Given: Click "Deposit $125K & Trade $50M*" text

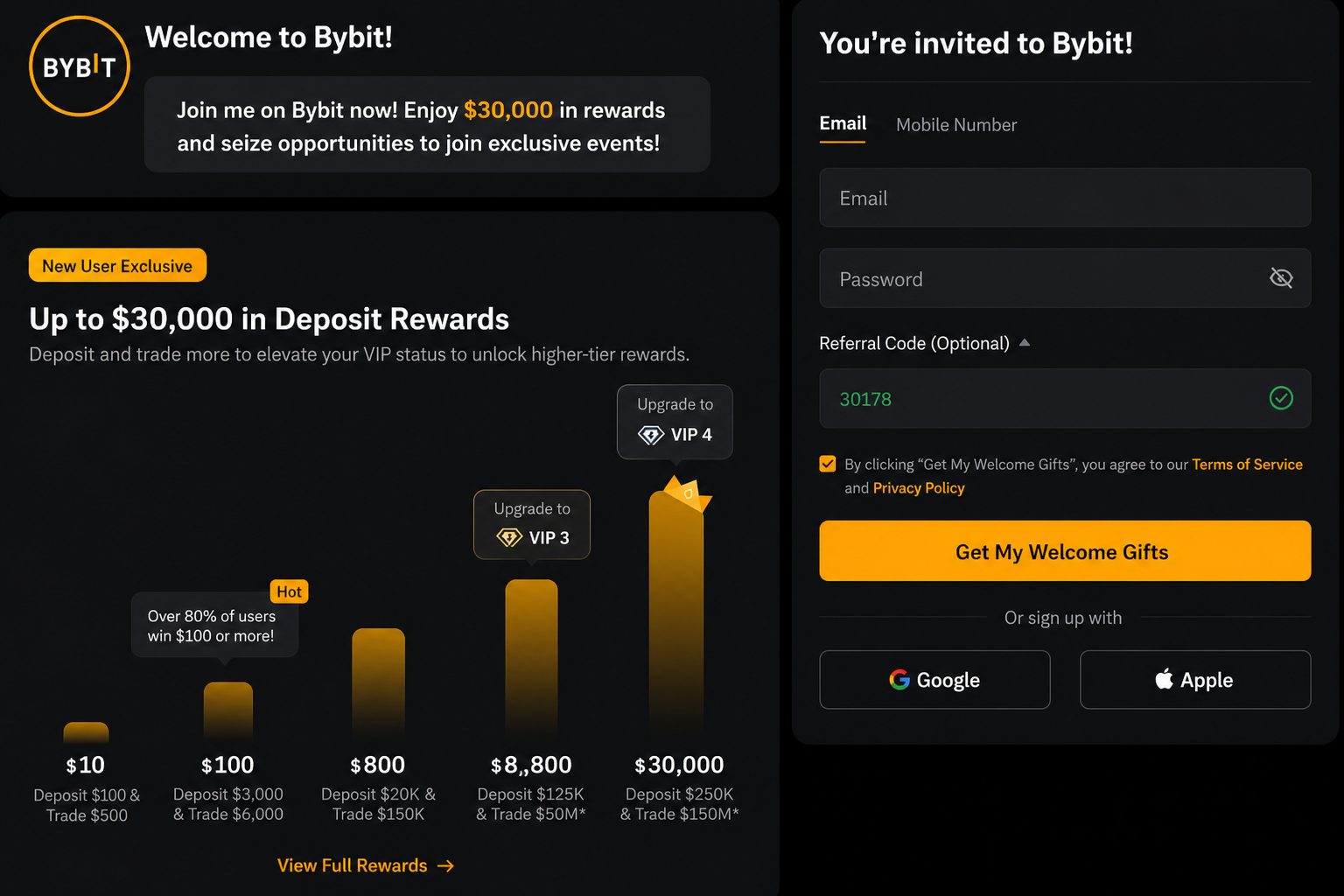Looking at the screenshot, I should pos(531,804).
